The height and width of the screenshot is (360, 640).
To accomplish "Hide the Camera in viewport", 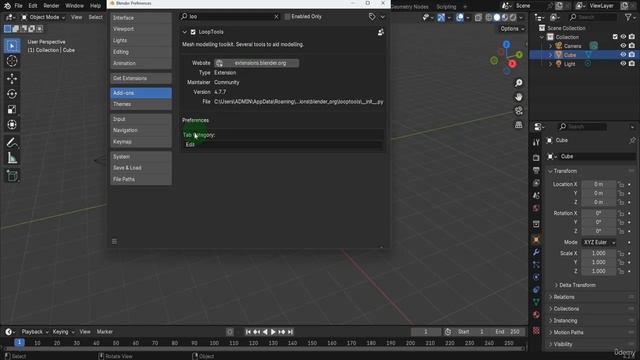I will (623, 46).
